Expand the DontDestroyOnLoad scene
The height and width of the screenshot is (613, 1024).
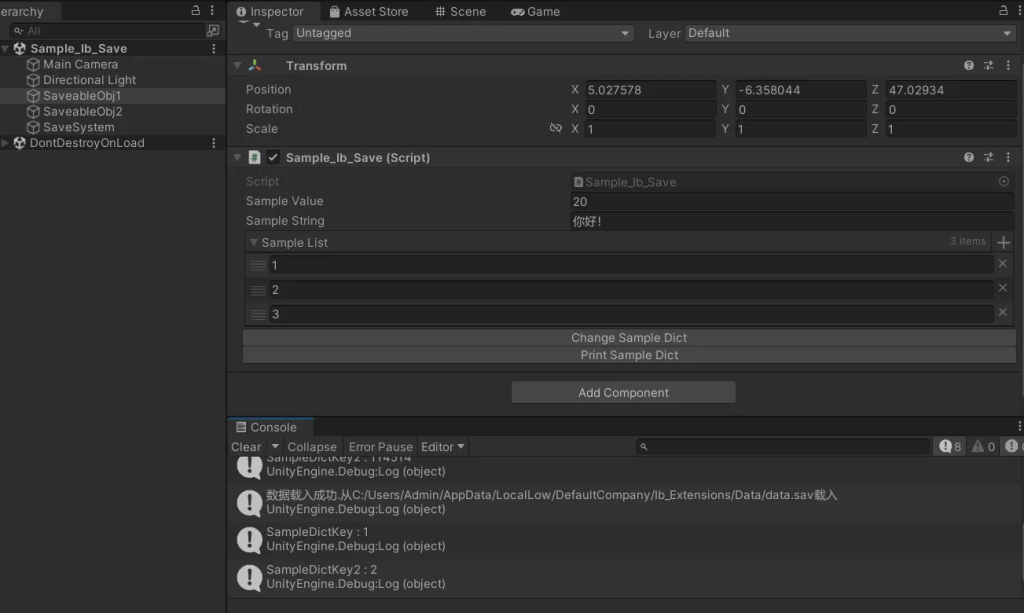5,142
